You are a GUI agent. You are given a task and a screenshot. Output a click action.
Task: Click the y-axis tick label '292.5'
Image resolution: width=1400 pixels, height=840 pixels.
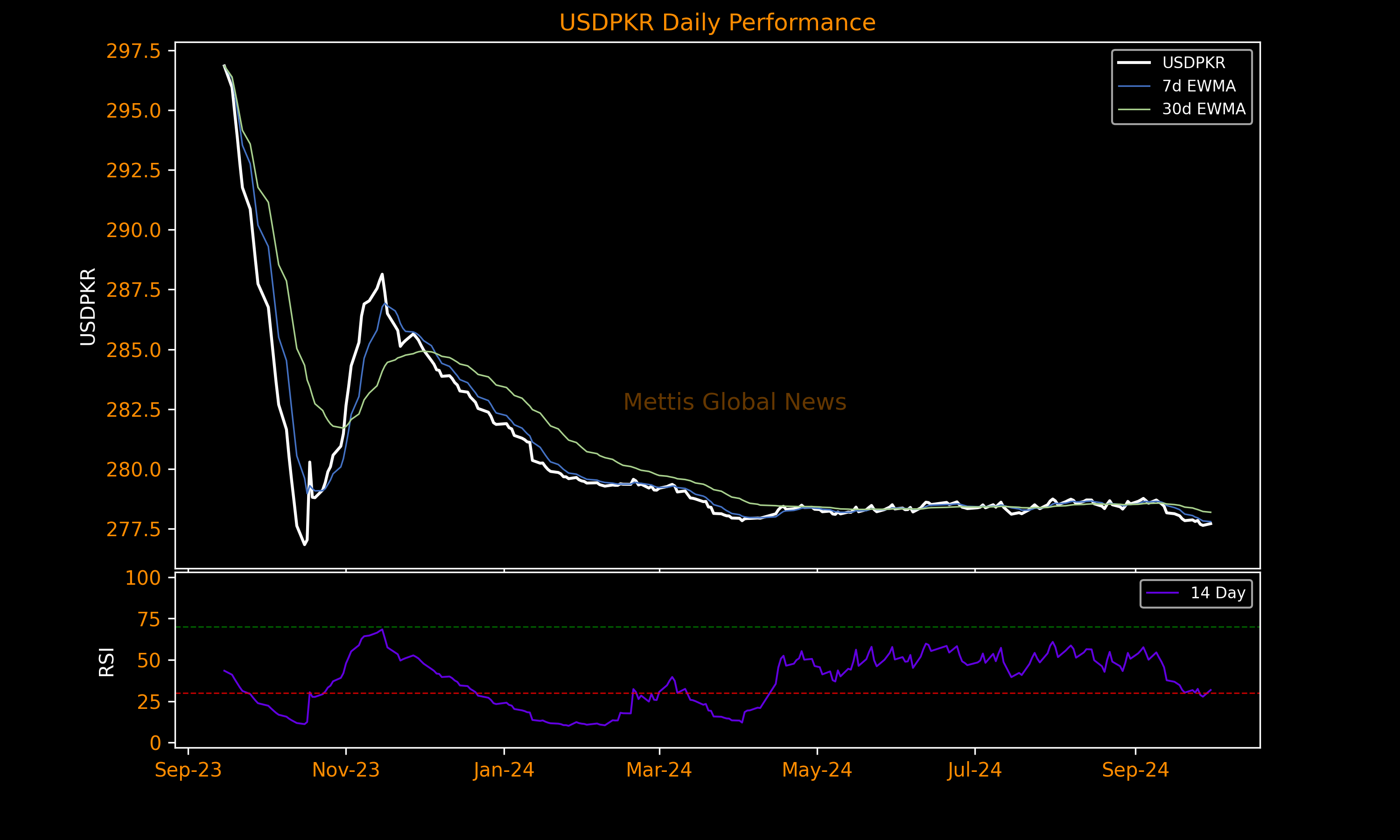pyautogui.click(x=133, y=170)
